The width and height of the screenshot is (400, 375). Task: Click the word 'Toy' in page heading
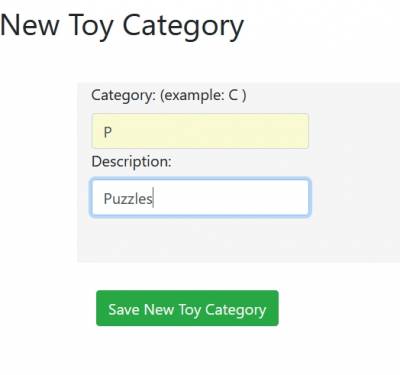tap(90, 27)
